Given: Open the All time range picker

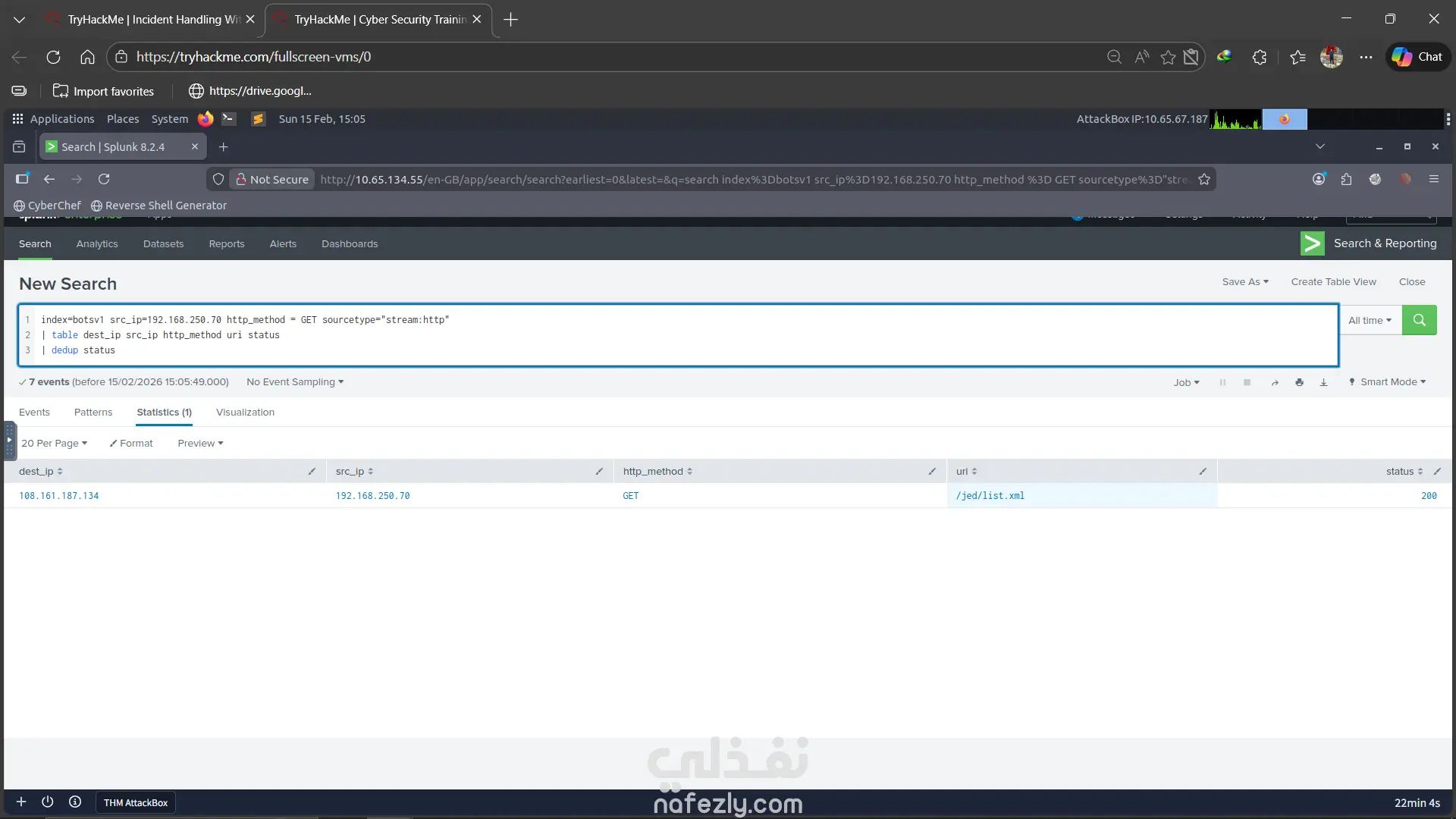Looking at the screenshot, I should [x=1370, y=321].
